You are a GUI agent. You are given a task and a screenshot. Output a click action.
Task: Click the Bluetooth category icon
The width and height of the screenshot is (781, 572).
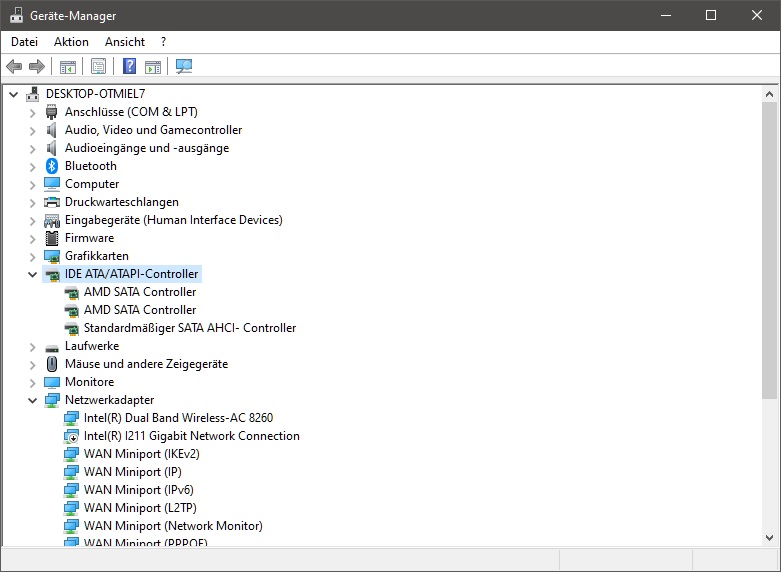point(52,166)
